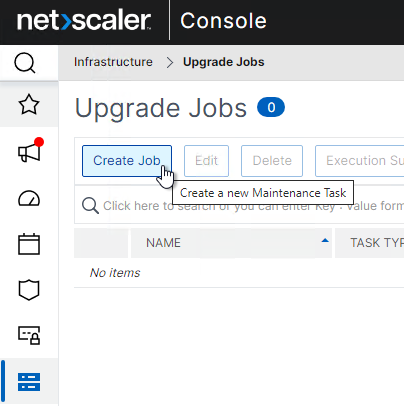Click the Delete button
Screen dimensions: 404x406
[272, 161]
